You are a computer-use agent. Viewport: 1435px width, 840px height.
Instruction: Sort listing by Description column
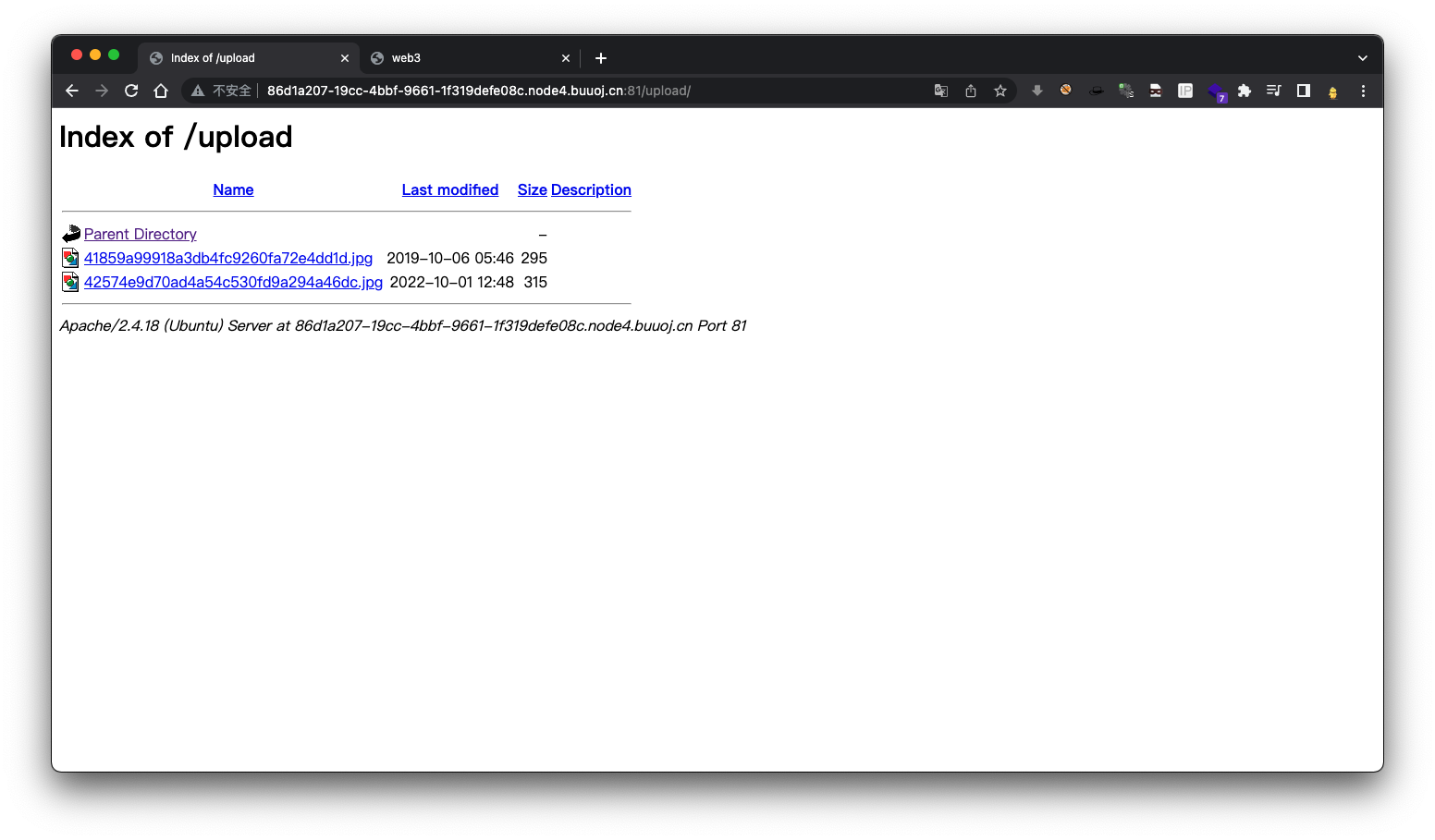pyautogui.click(x=591, y=189)
